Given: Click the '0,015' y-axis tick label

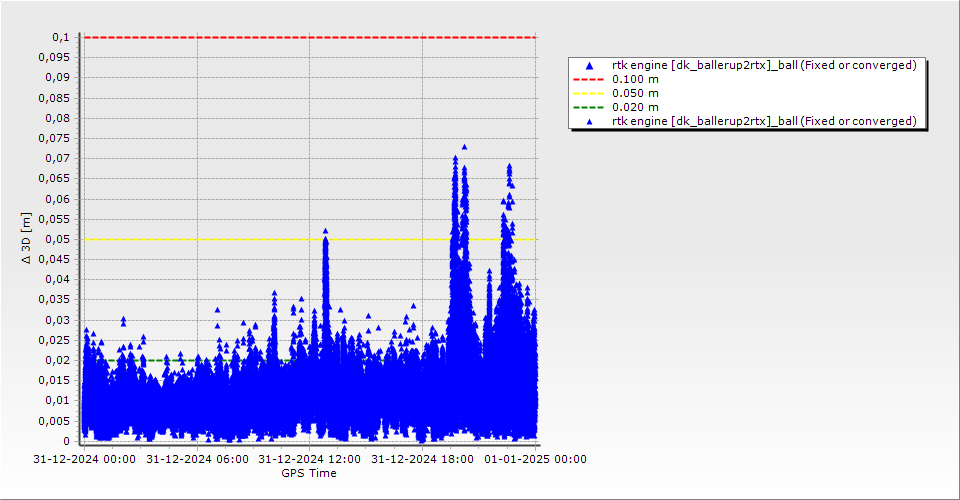Looking at the screenshot, I should coord(54,381).
